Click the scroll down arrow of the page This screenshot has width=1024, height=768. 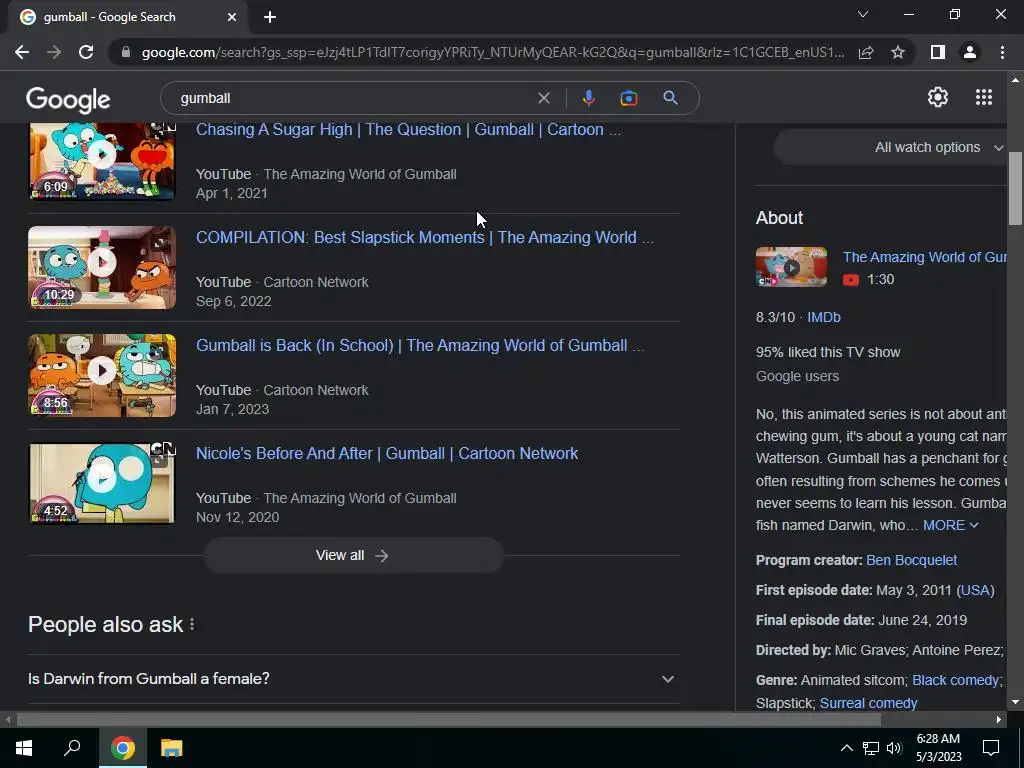coord(1015,703)
